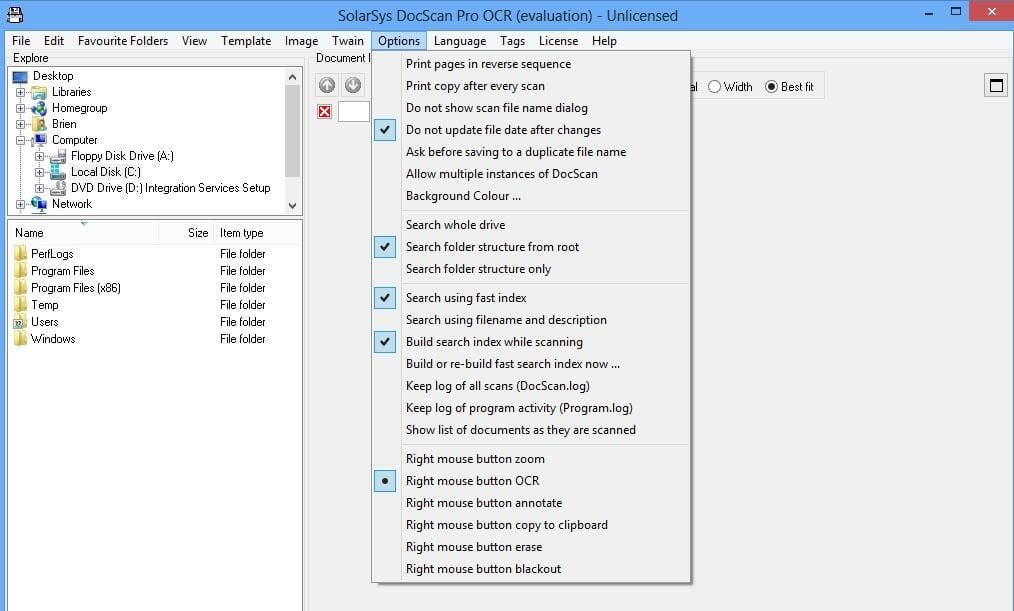Click the DVD Drive (D:) icon

[x=58, y=188]
